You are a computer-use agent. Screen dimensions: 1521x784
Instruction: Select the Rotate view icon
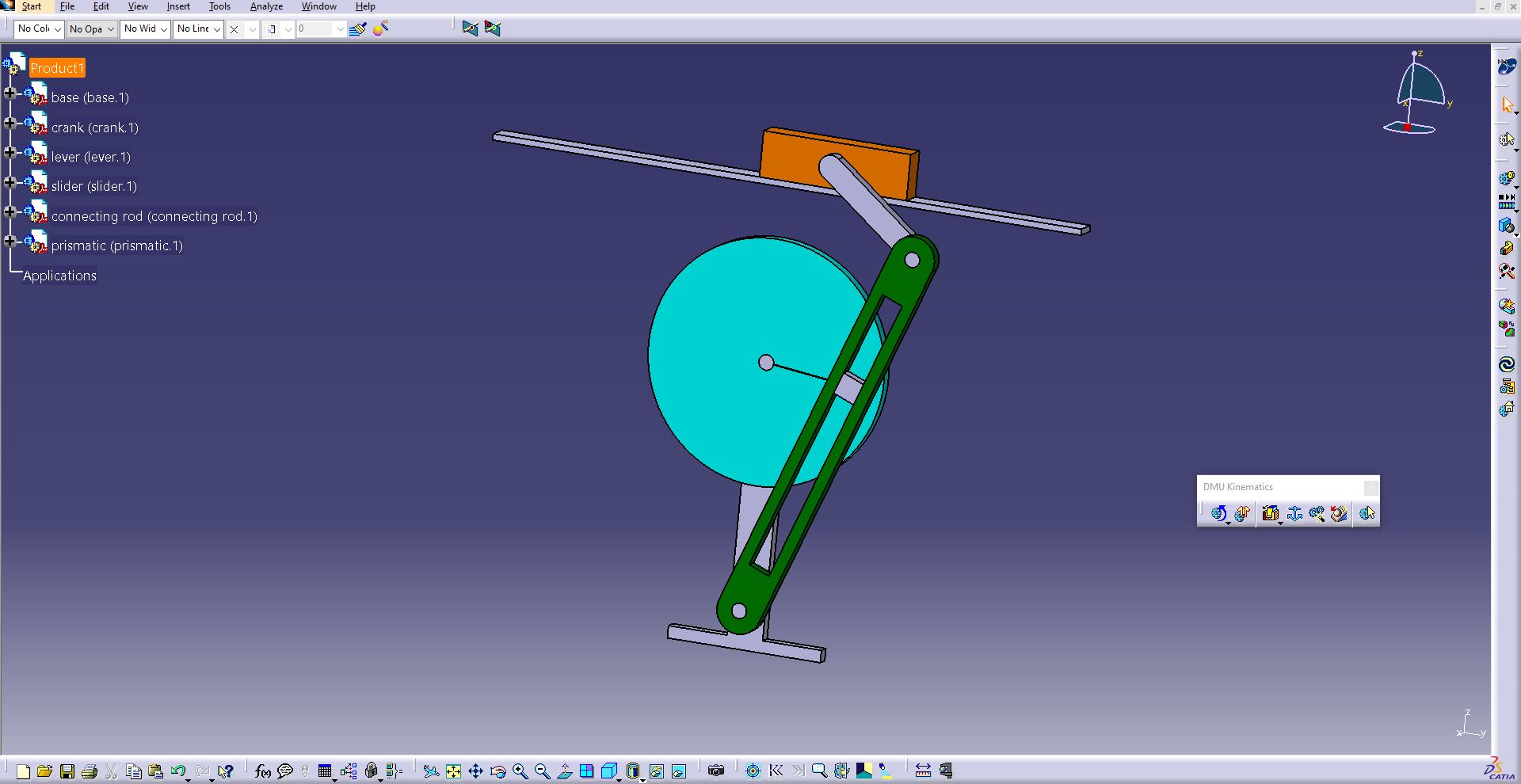[498, 771]
